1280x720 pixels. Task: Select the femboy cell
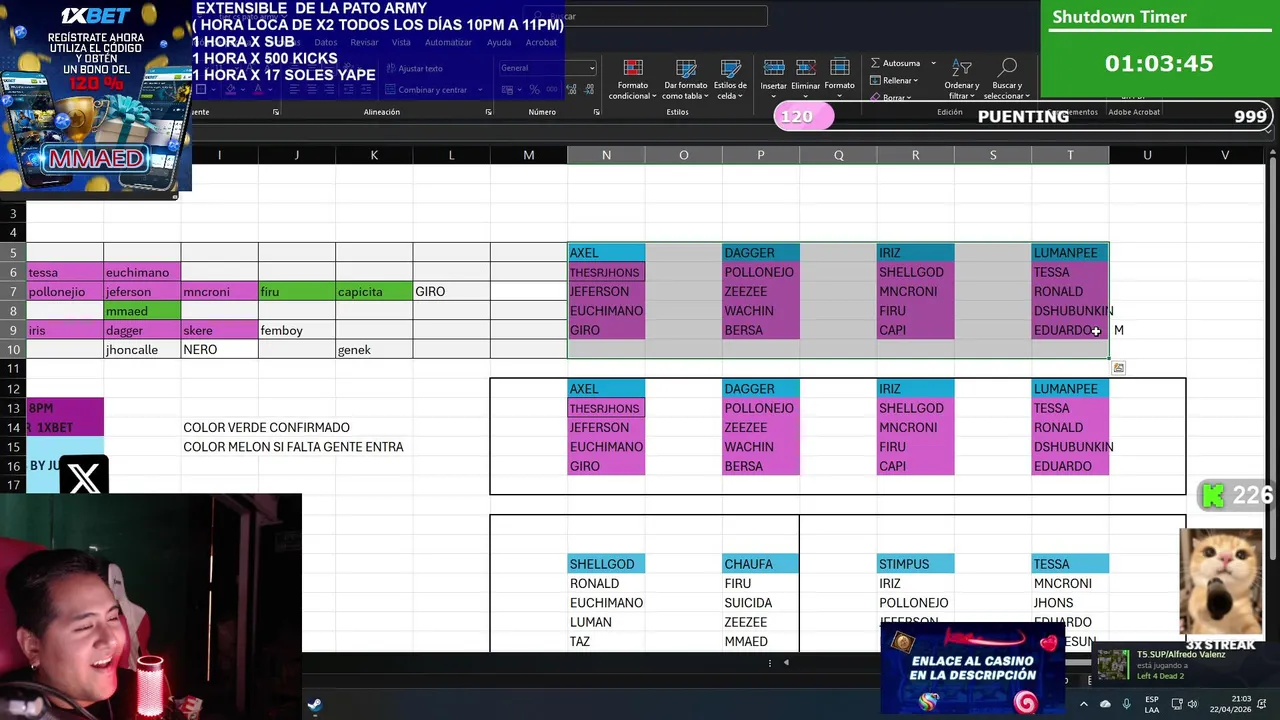coord(297,330)
